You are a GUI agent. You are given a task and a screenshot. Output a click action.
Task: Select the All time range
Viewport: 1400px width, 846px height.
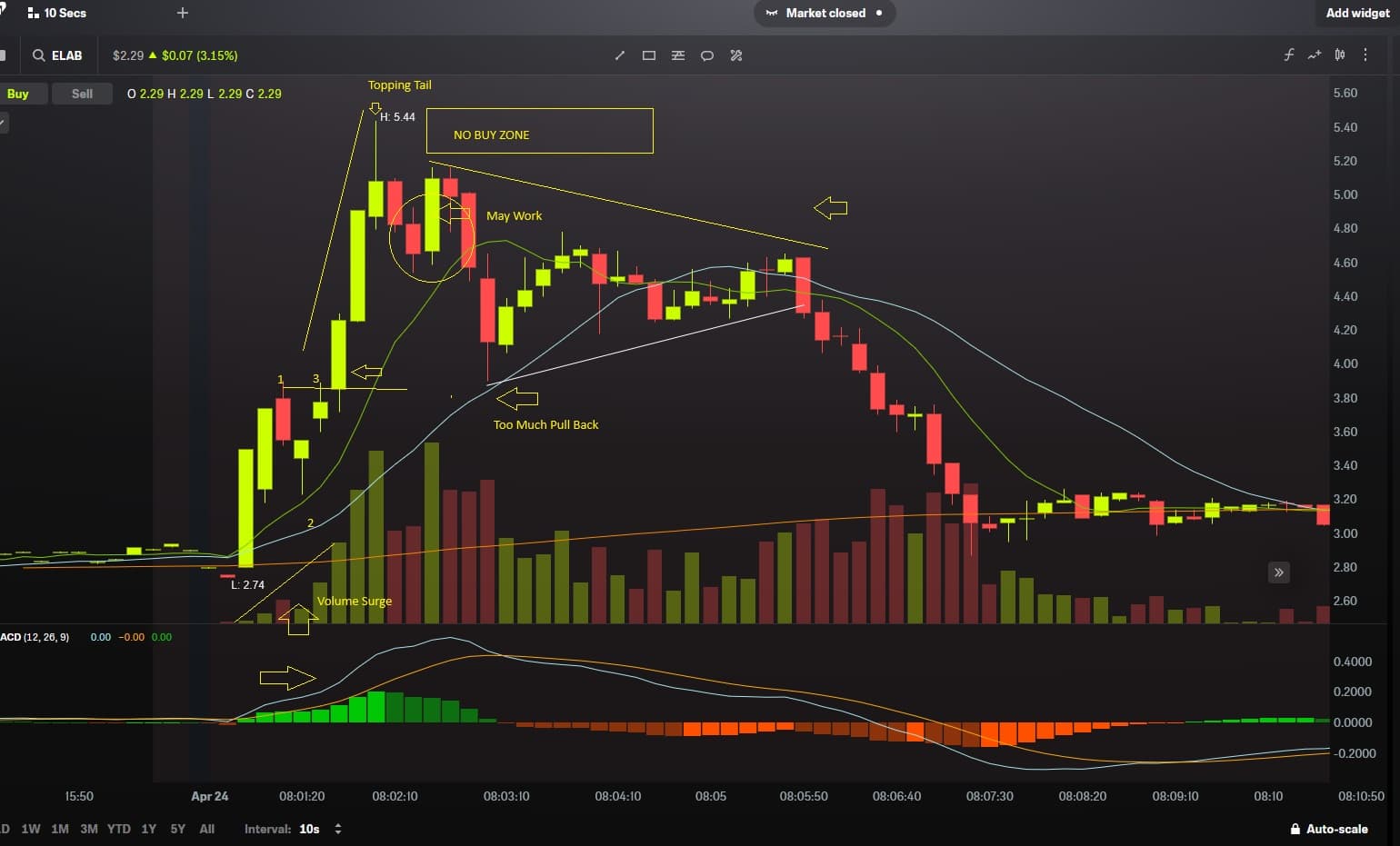207,829
